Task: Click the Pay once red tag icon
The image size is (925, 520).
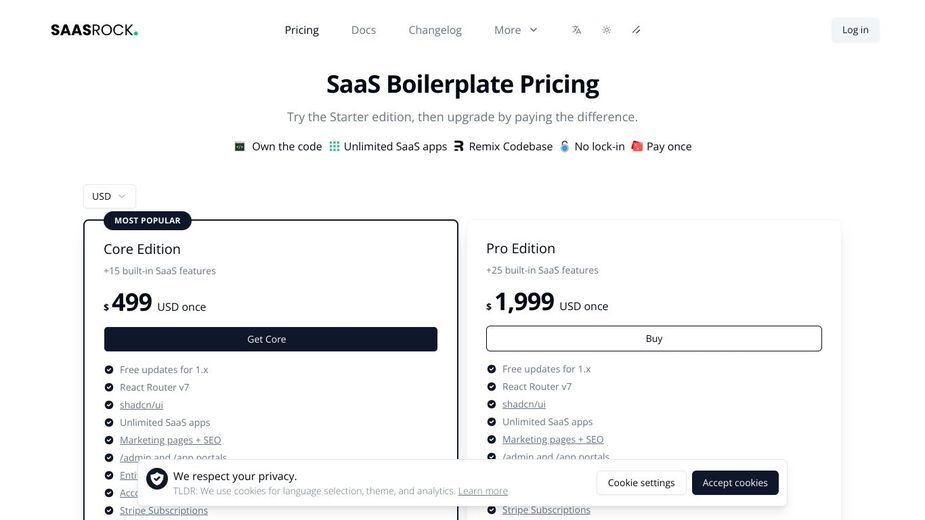Action: point(637,146)
